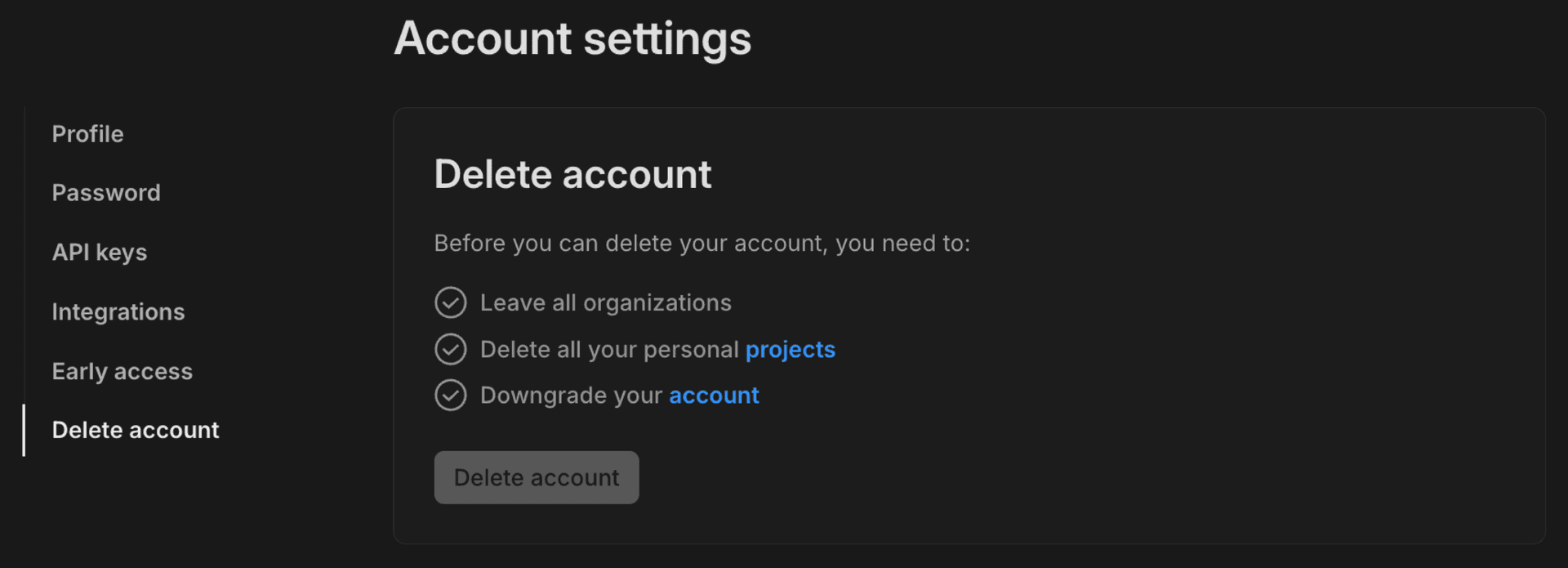Open the API keys section
This screenshot has height=568, width=1568.
pos(99,253)
